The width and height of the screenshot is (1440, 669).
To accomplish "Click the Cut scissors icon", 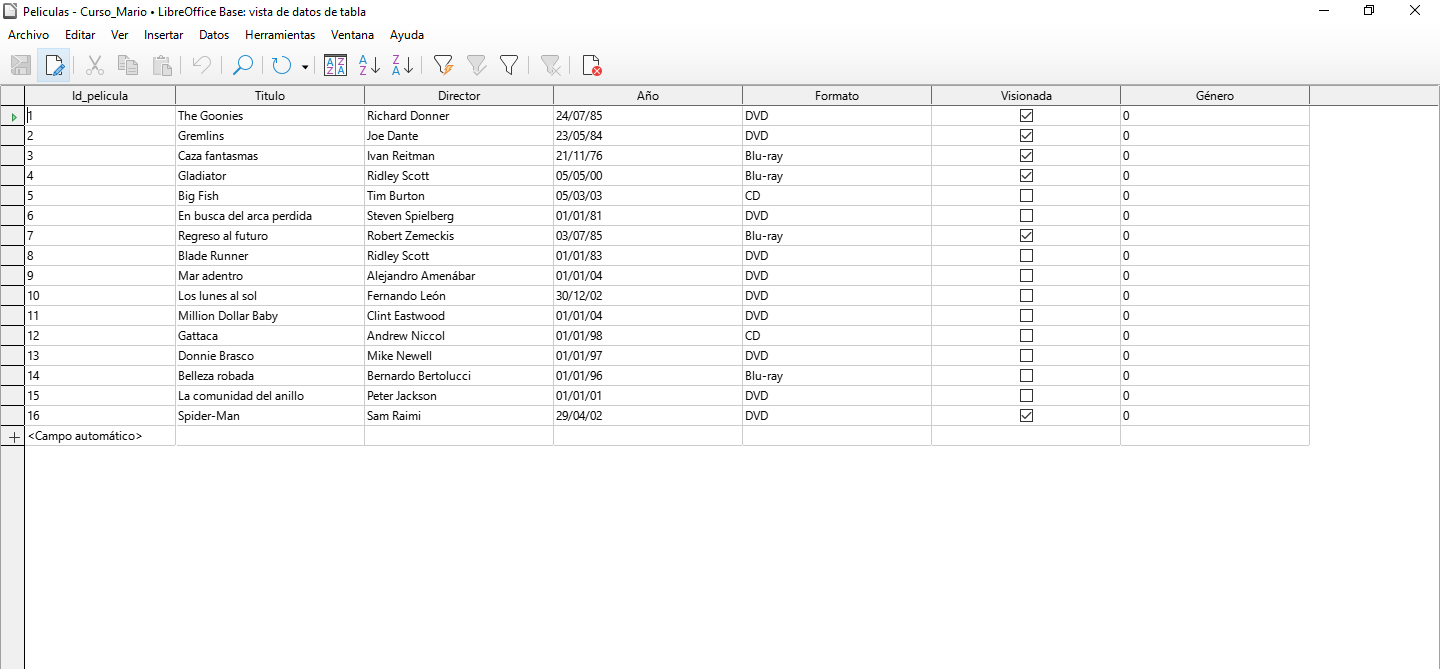I will pyautogui.click(x=95, y=65).
